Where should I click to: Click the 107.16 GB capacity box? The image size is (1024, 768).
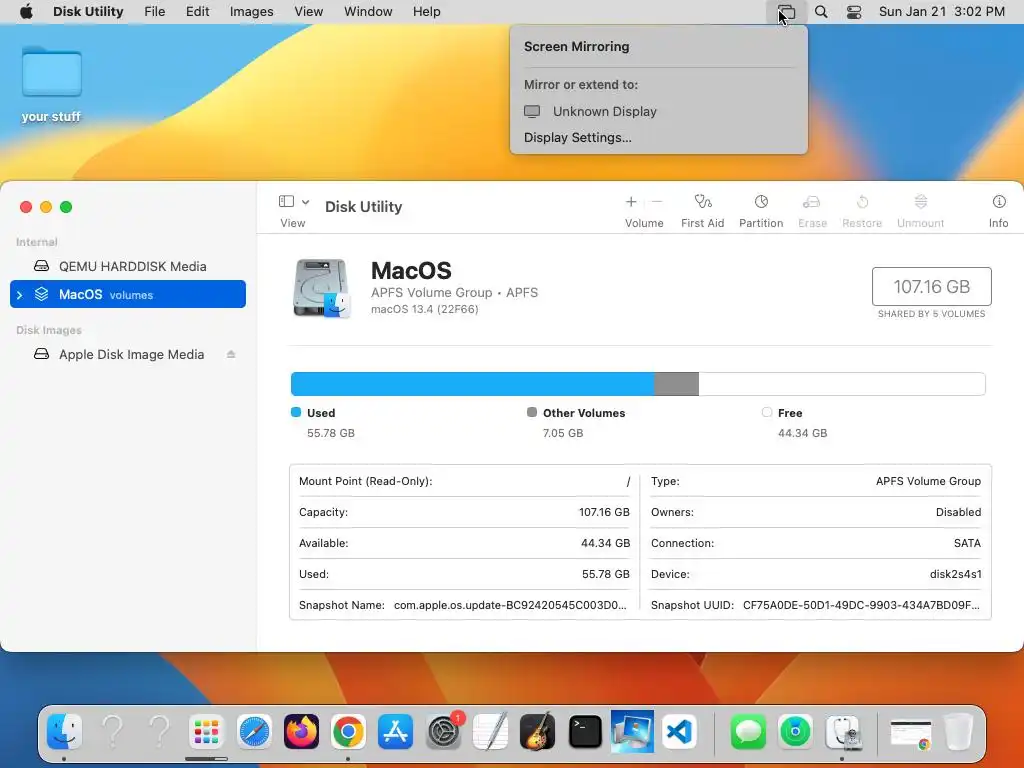tap(931, 286)
